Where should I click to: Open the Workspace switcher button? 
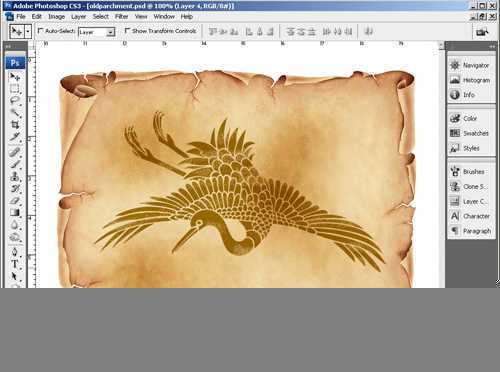coord(482,32)
